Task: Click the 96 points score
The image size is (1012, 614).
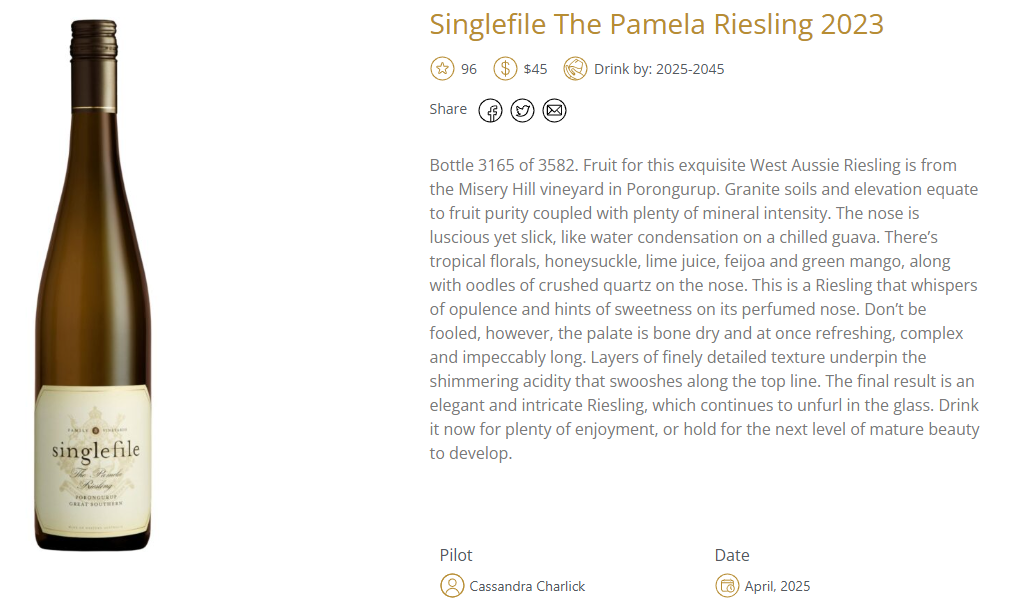Action: [469, 69]
